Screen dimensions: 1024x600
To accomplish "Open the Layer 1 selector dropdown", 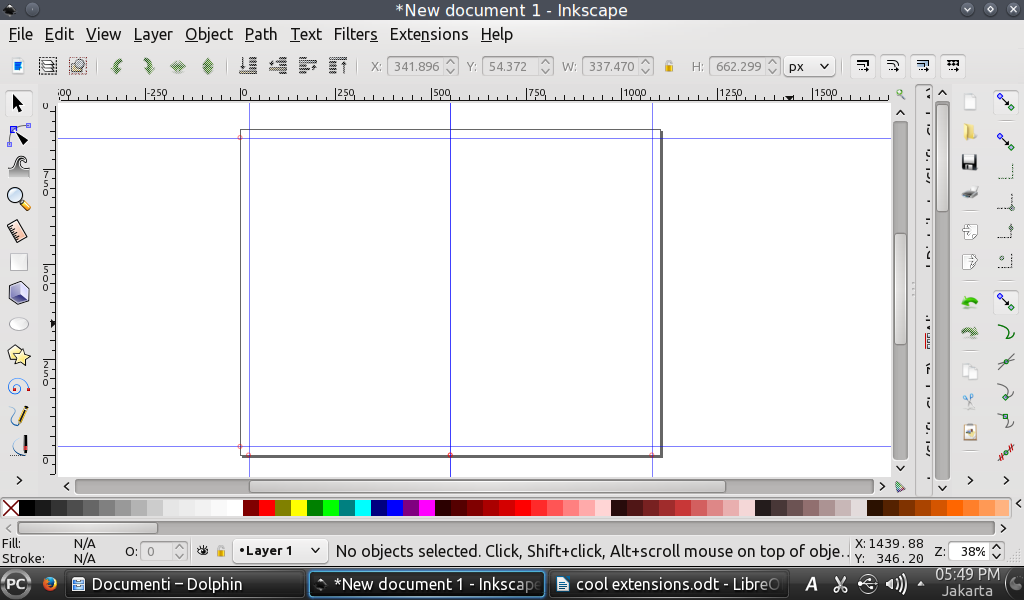I will [280, 551].
